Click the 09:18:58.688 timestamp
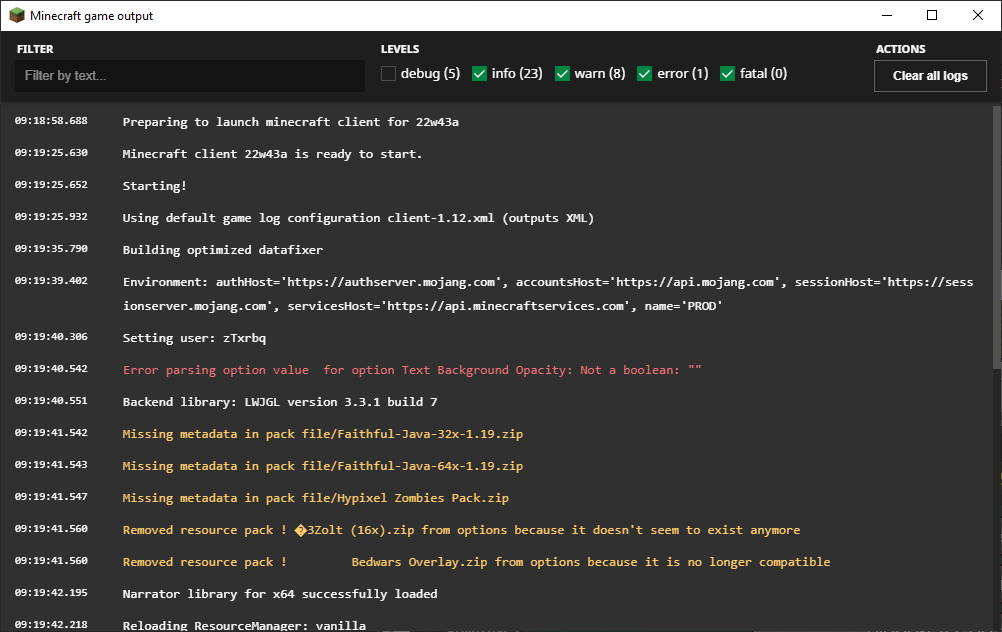The height and width of the screenshot is (632, 1002). tap(51, 121)
